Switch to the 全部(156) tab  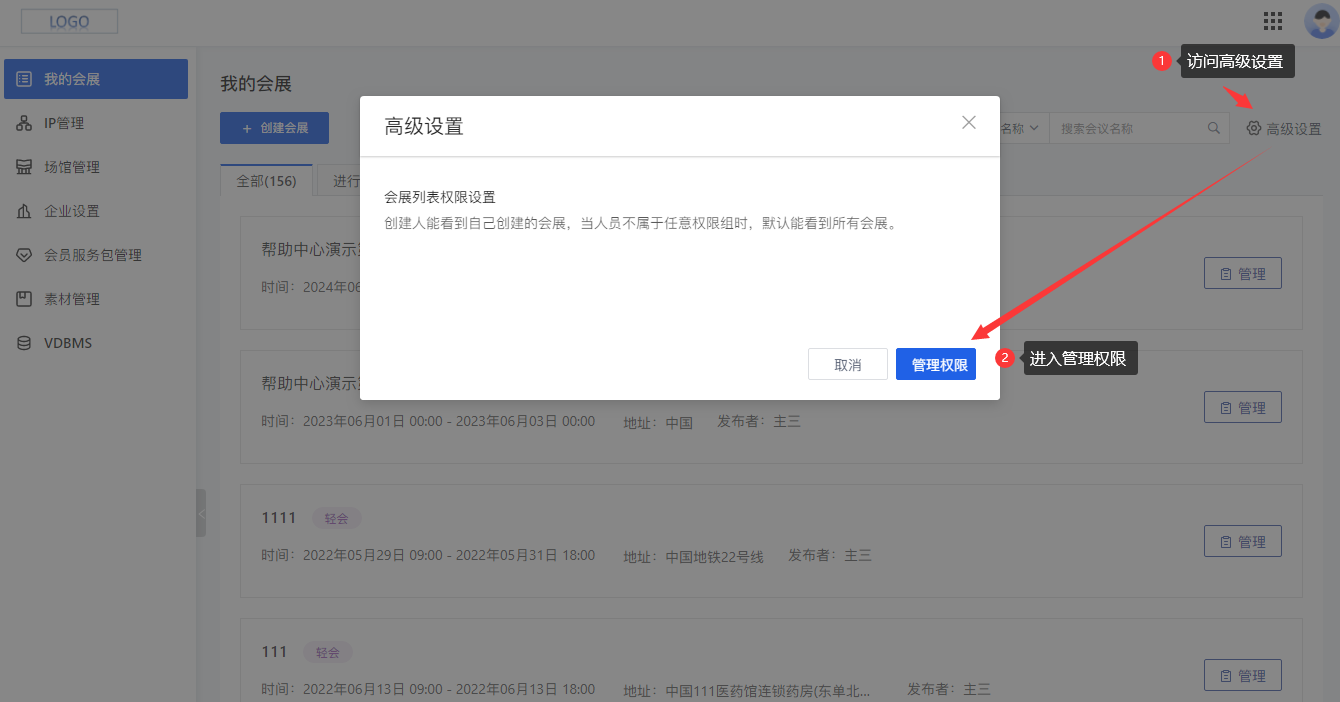[x=266, y=181]
